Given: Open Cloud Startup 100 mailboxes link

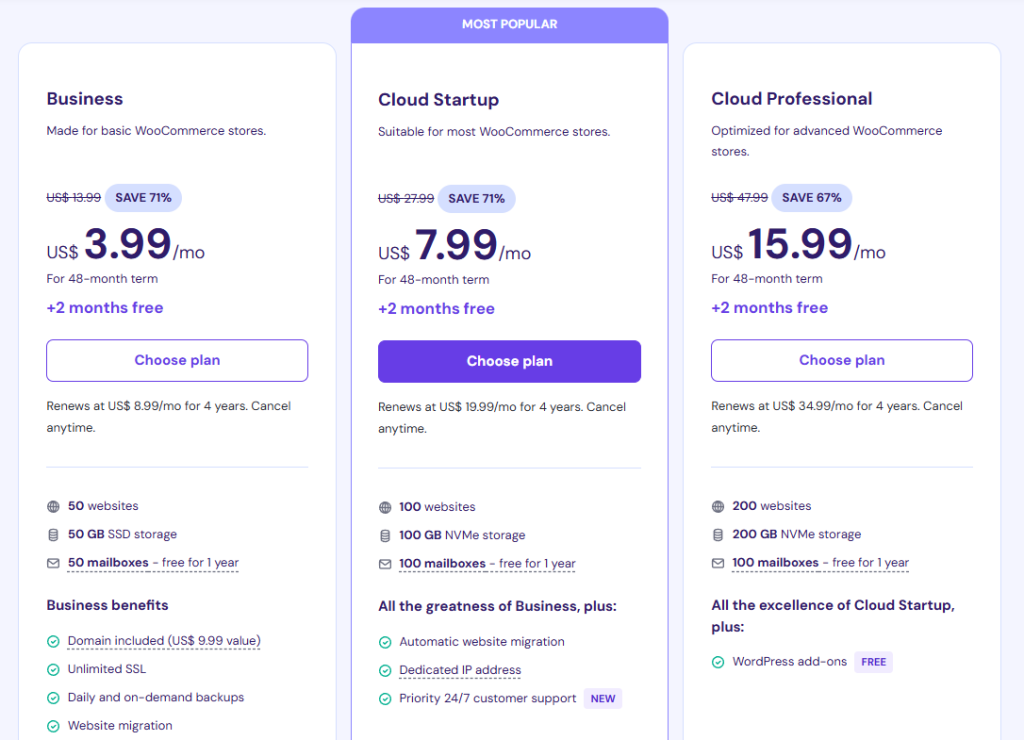Looking at the screenshot, I should [487, 564].
